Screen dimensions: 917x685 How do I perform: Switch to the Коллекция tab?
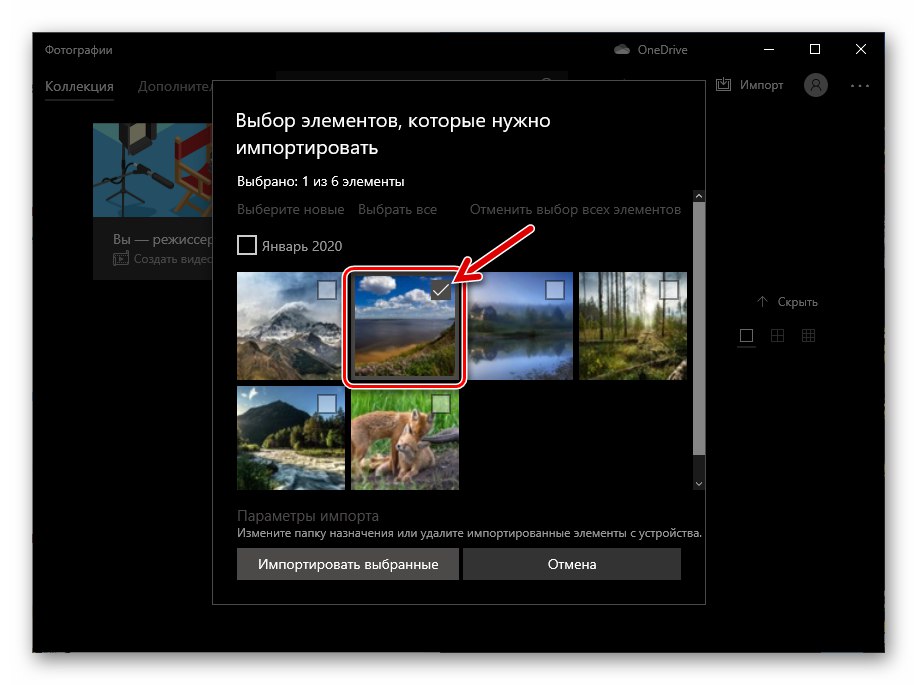(x=79, y=87)
